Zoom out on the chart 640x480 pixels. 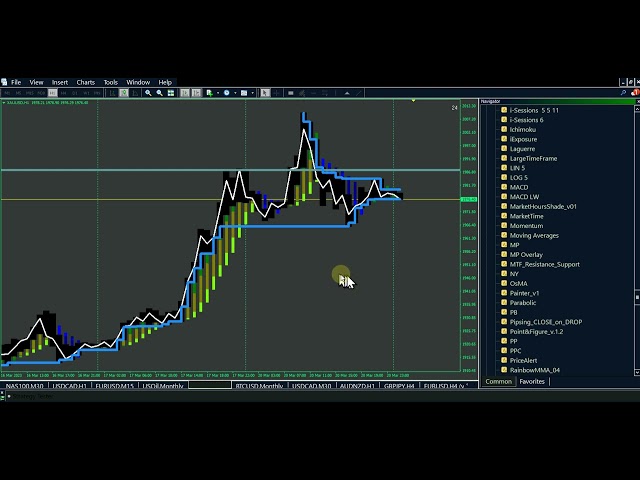[x=160, y=93]
